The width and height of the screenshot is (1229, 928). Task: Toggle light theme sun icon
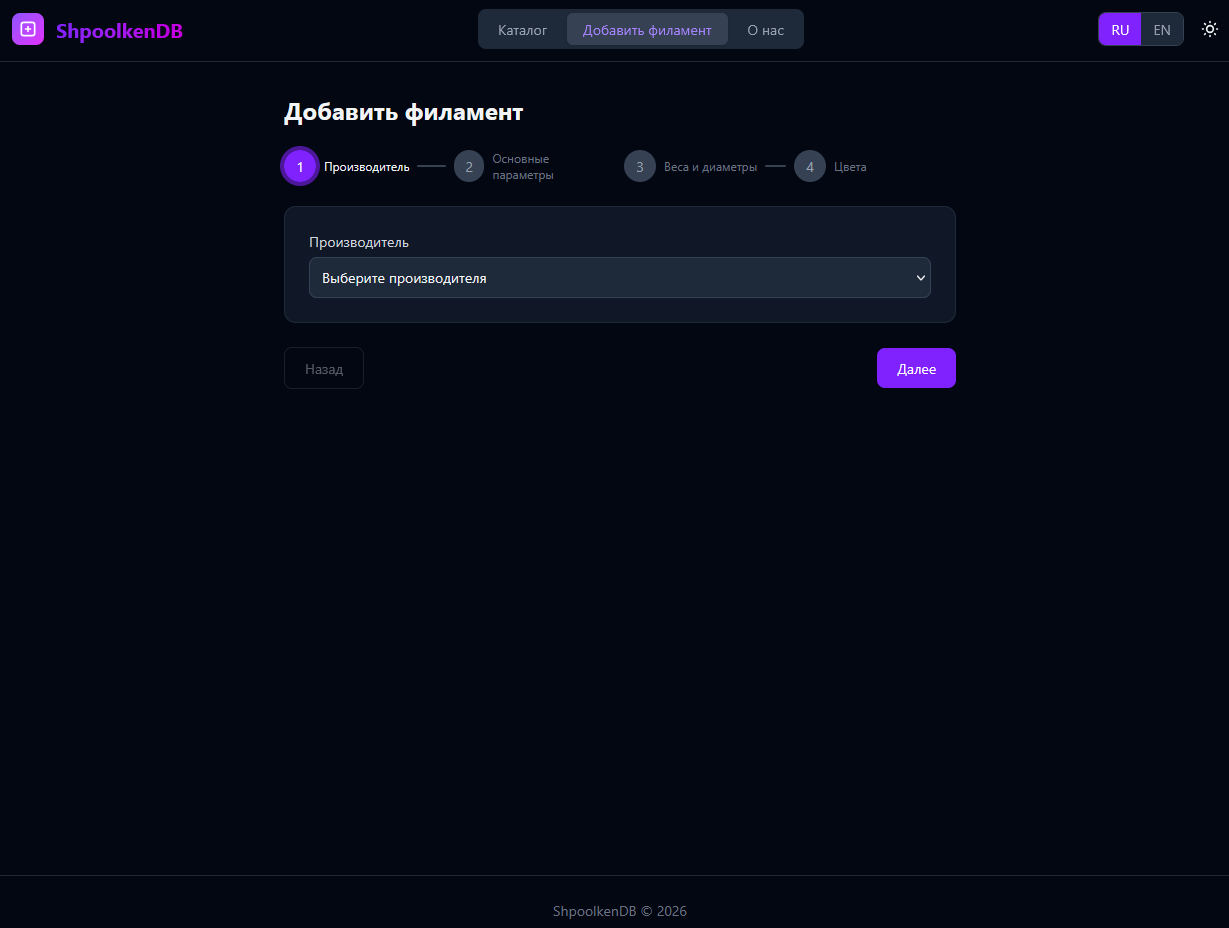coord(1209,29)
